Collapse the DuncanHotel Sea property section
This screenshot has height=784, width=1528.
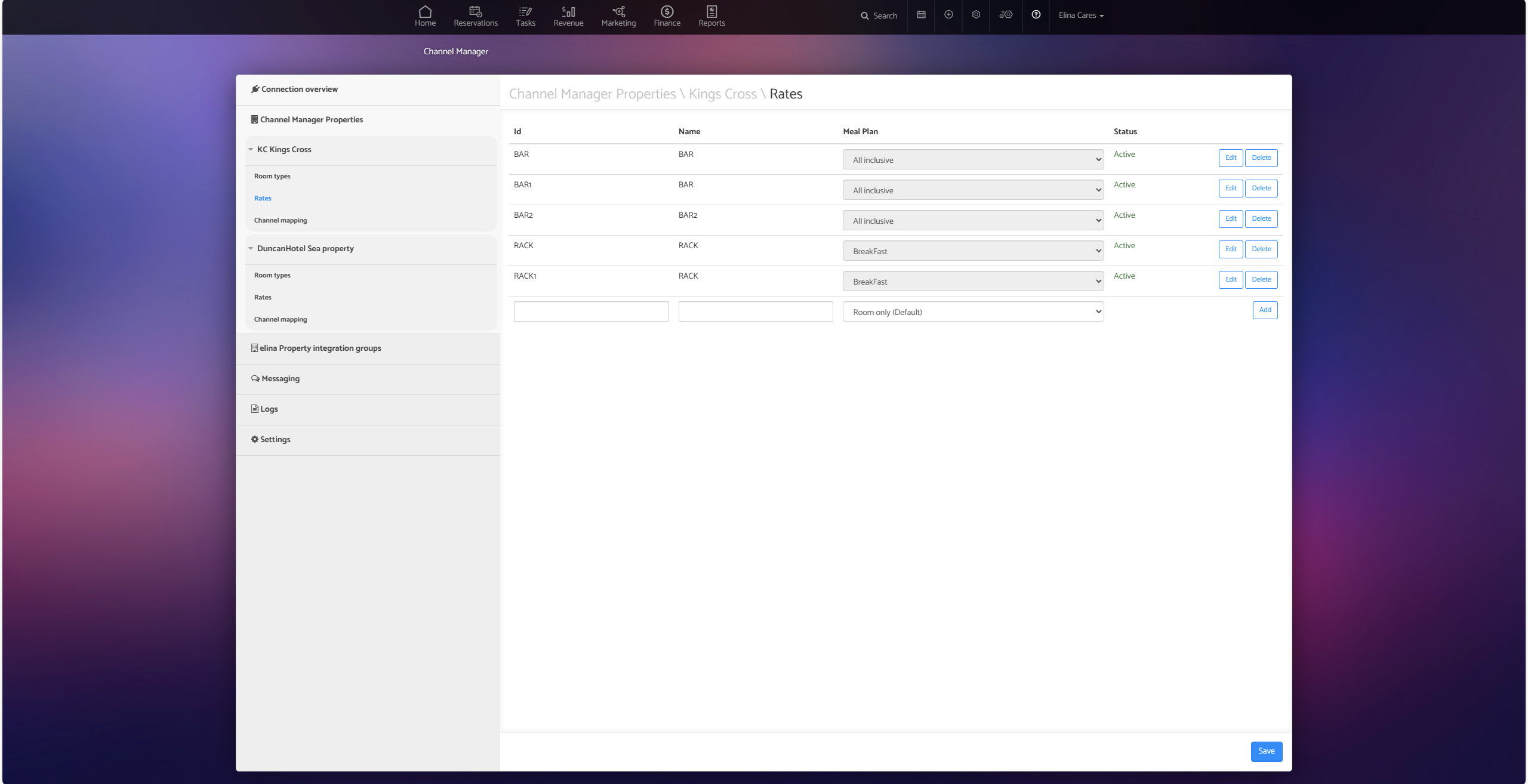pos(251,249)
